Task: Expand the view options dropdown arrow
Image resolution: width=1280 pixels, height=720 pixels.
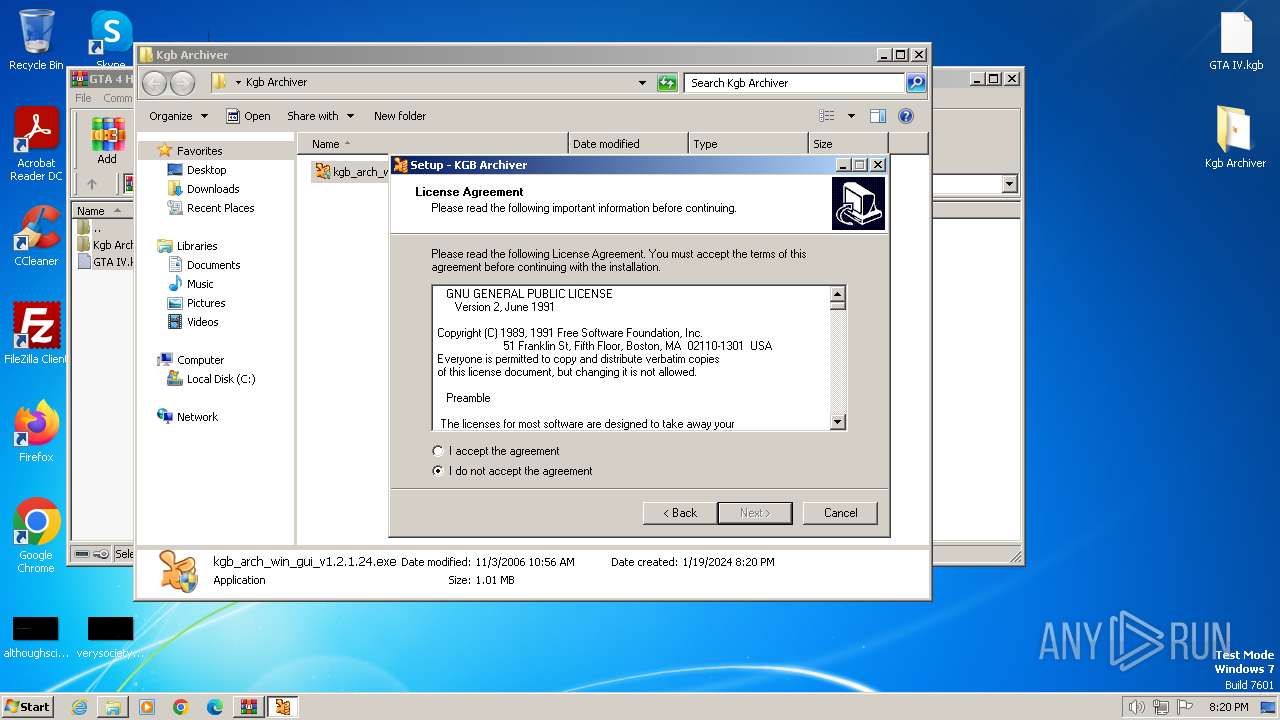Action: pyautogui.click(x=851, y=116)
